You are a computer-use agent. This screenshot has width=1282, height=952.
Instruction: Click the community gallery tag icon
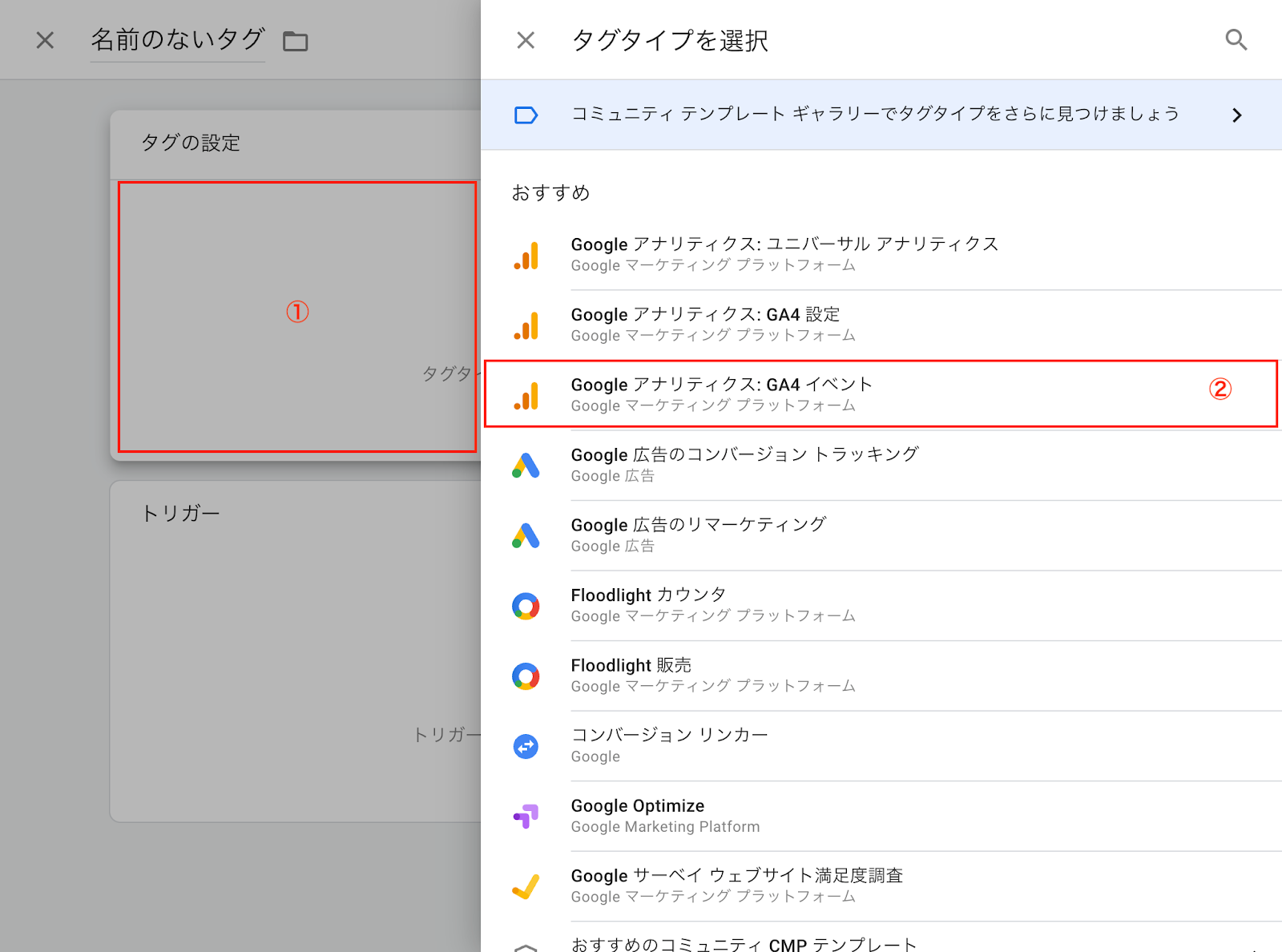(526, 115)
